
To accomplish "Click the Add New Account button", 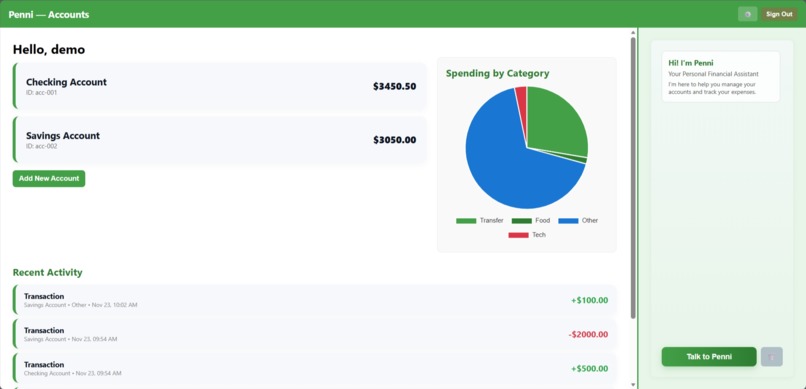I will 49,178.
